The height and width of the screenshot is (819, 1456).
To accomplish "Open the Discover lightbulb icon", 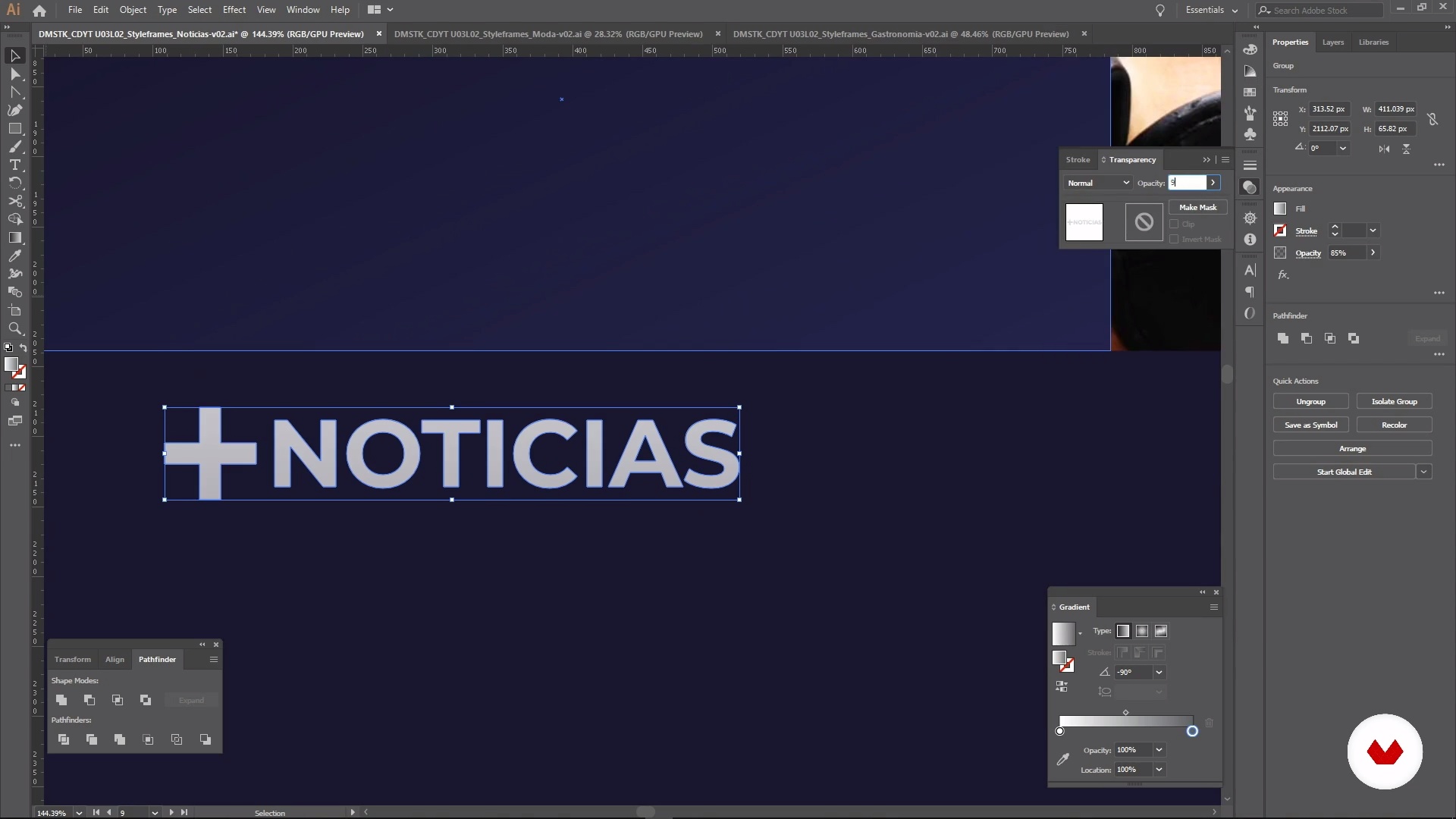I will click(1159, 10).
